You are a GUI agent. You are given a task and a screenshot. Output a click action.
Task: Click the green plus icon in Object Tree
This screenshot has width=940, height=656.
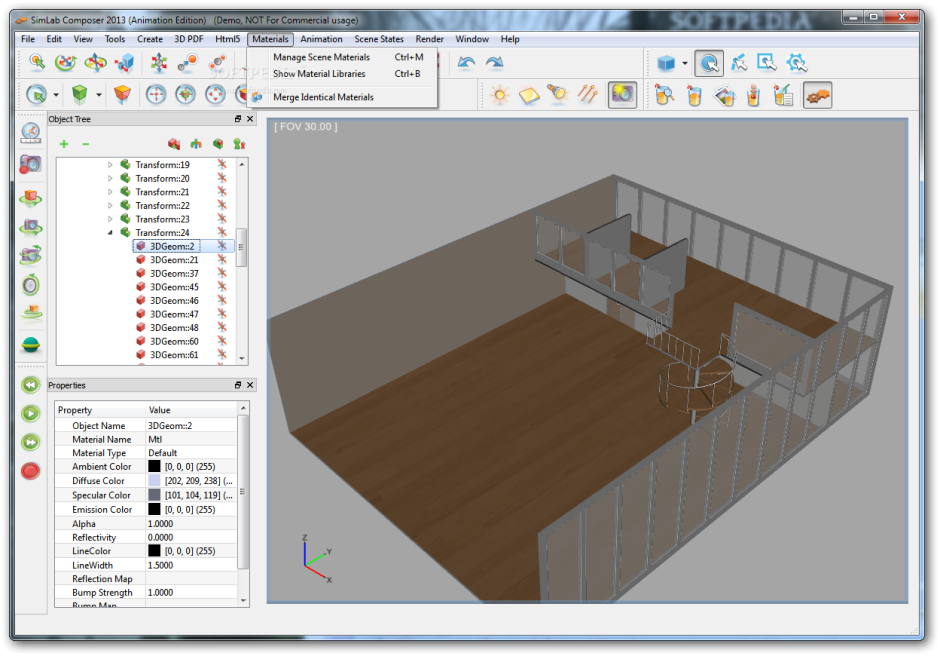click(x=64, y=144)
